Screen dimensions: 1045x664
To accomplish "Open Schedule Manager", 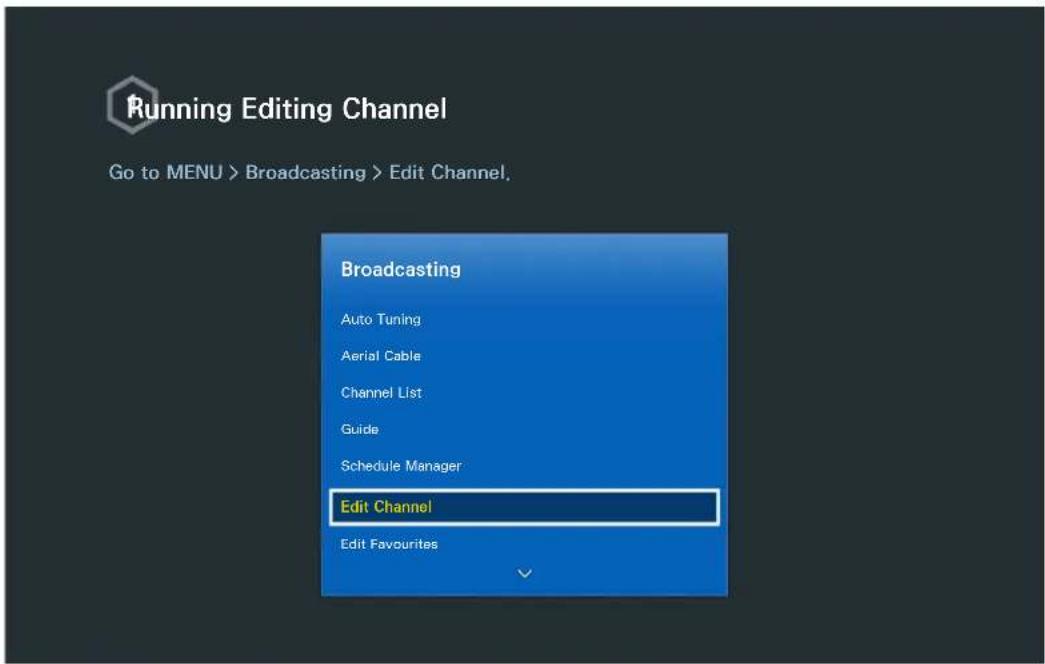I will (x=401, y=466).
